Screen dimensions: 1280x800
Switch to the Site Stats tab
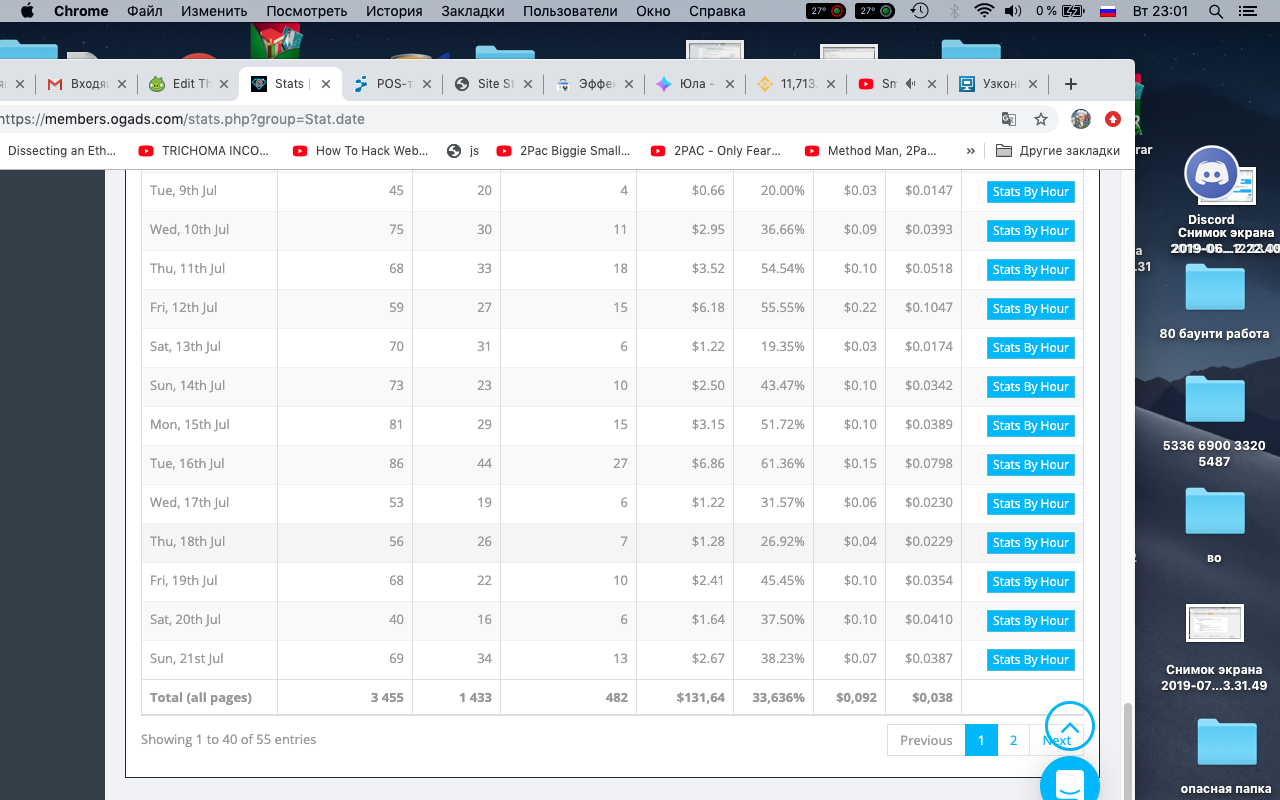coord(492,84)
